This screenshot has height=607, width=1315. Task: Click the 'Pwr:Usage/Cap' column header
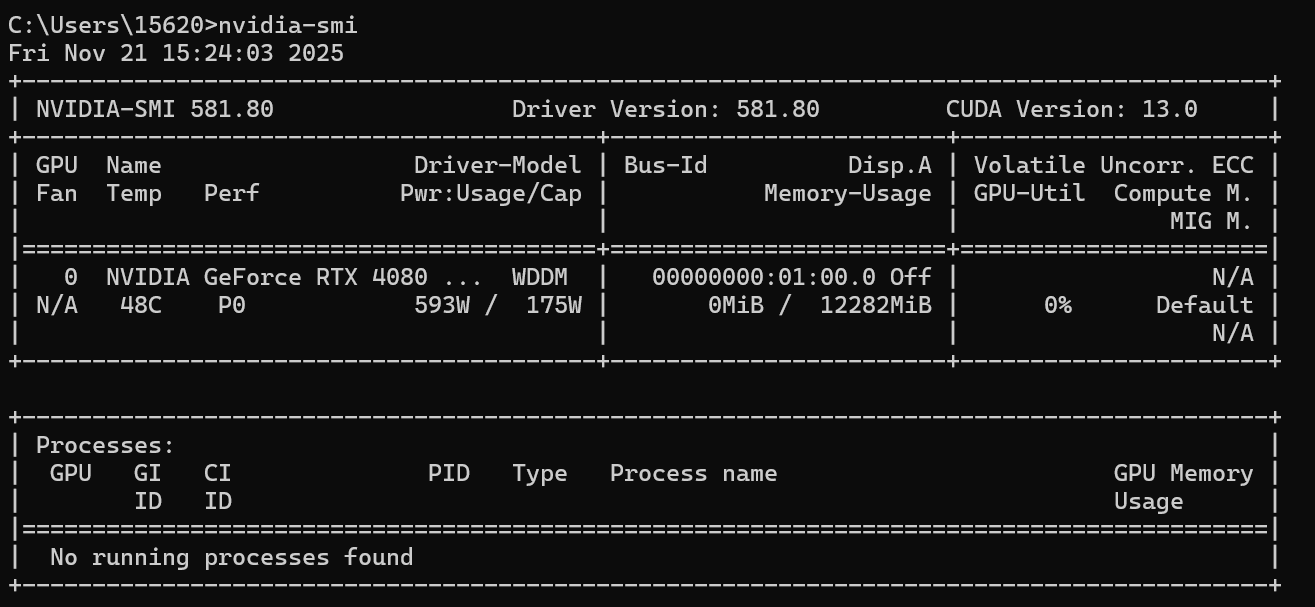491,193
